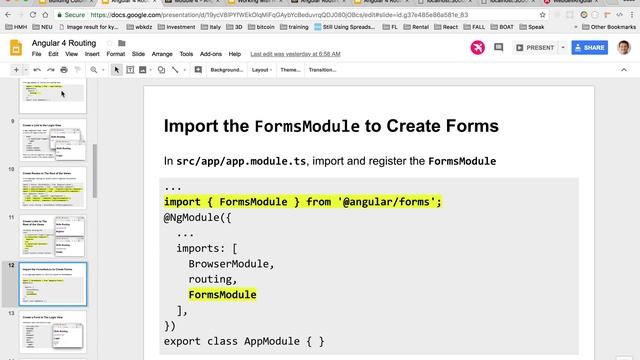Open the Image result for ky bookmark
The image size is (640, 360).
[89, 27]
